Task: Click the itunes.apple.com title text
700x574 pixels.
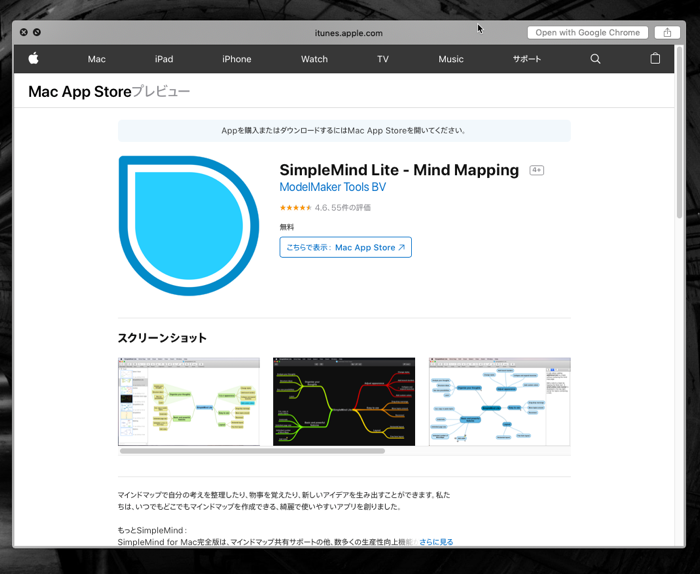Action: 349,33
